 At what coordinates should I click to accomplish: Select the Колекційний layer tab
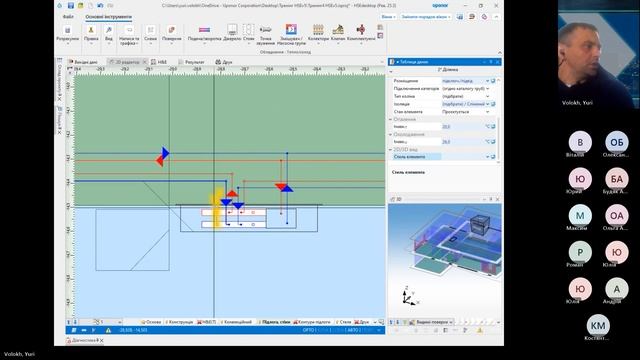point(236,322)
